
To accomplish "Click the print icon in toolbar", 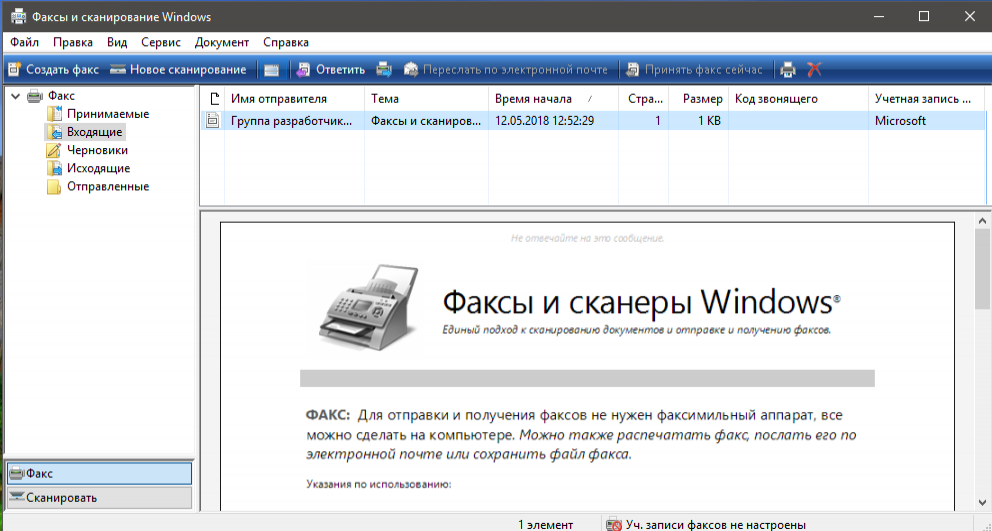I will pos(788,70).
